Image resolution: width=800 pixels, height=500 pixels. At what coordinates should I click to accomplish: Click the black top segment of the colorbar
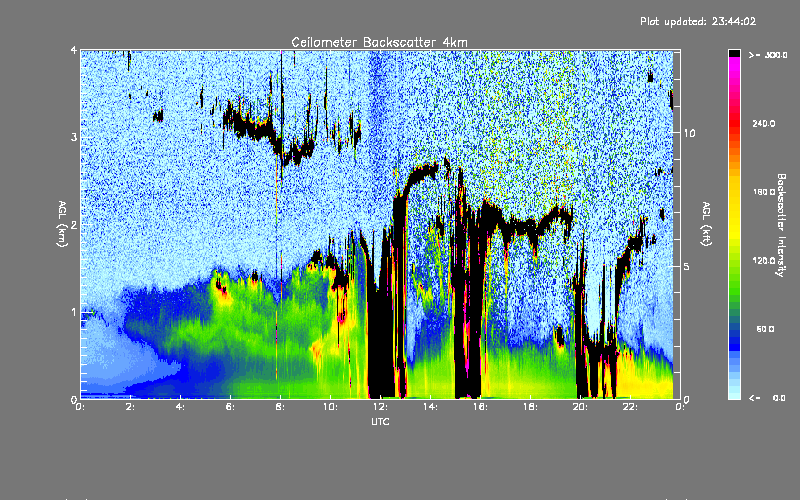pyautogui.click(x=734, y=53)
